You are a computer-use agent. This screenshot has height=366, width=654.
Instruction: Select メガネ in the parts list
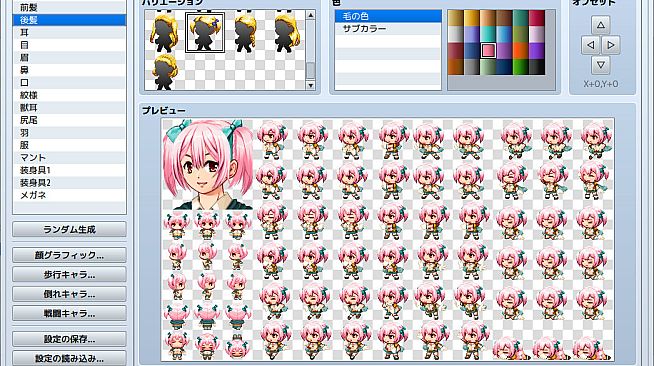(x=69, y=195)
